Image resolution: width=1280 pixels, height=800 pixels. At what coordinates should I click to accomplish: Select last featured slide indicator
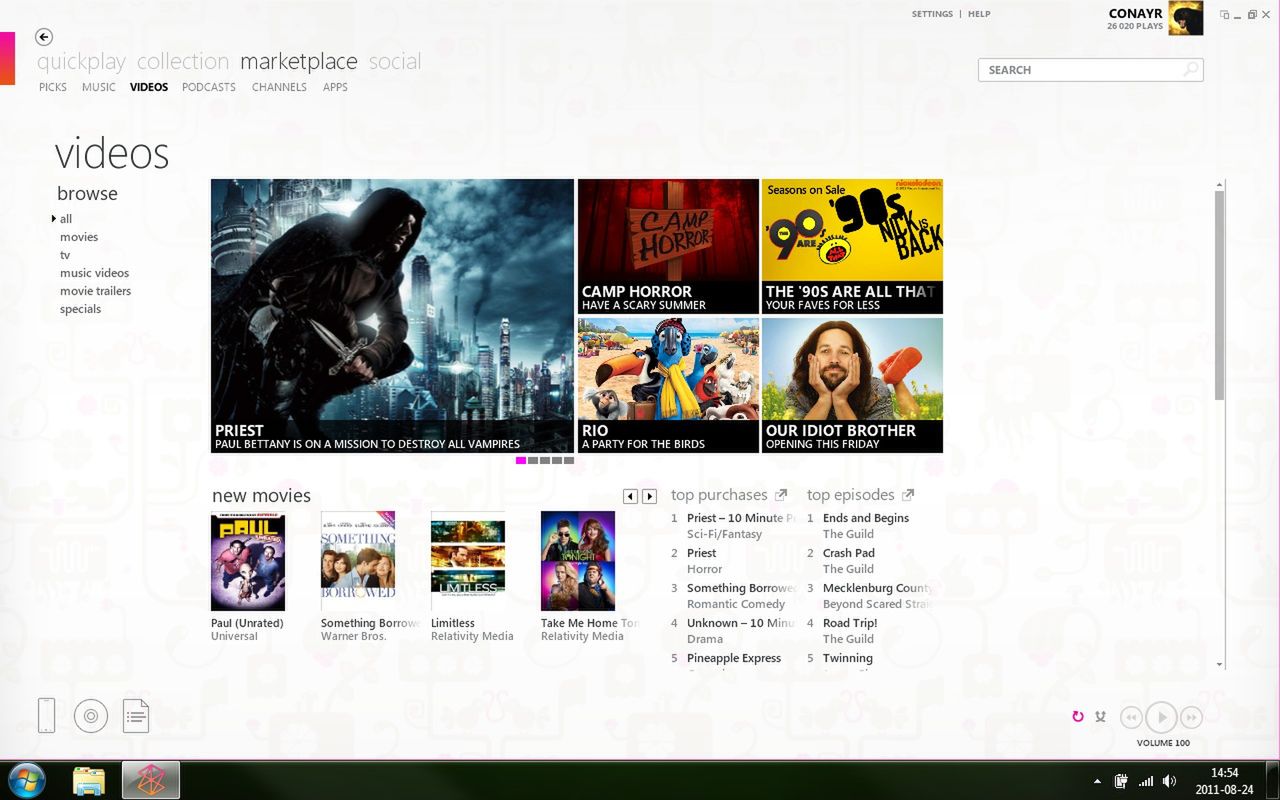pos(569,461)
